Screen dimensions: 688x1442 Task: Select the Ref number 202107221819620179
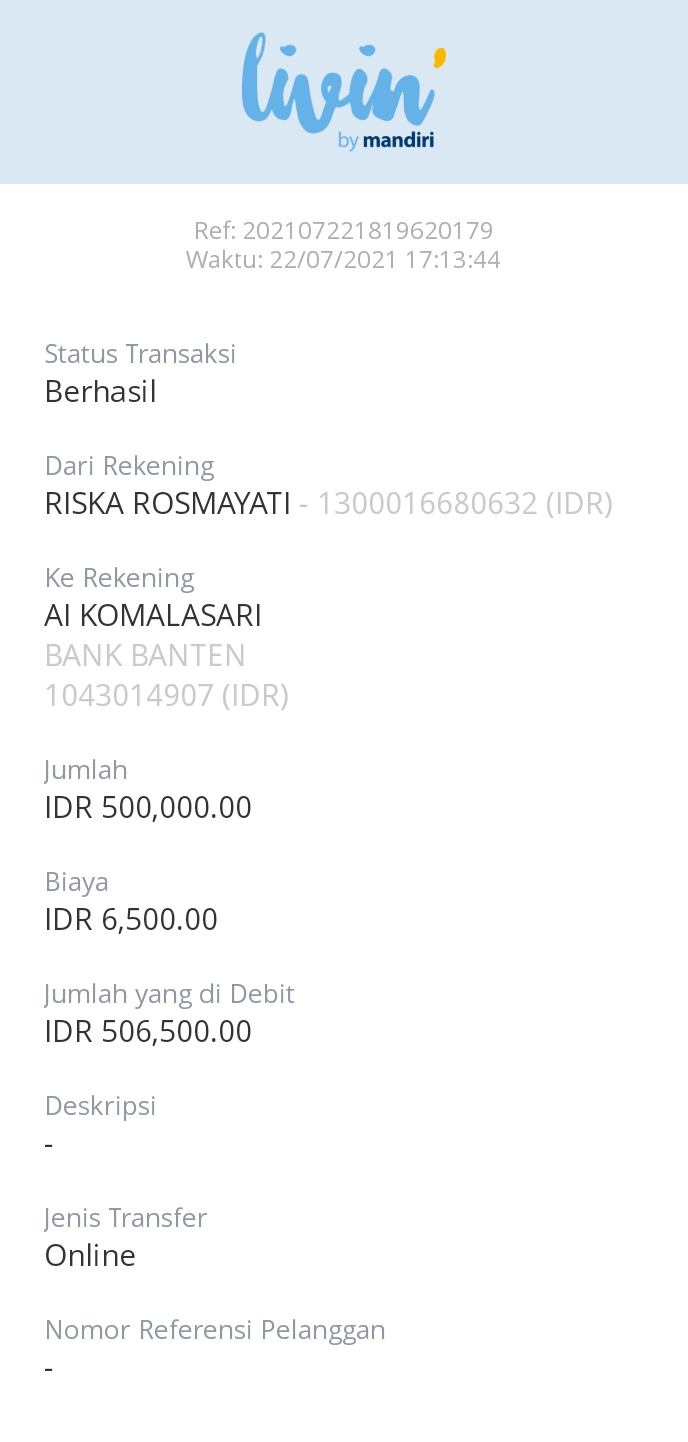click(367, 231)
